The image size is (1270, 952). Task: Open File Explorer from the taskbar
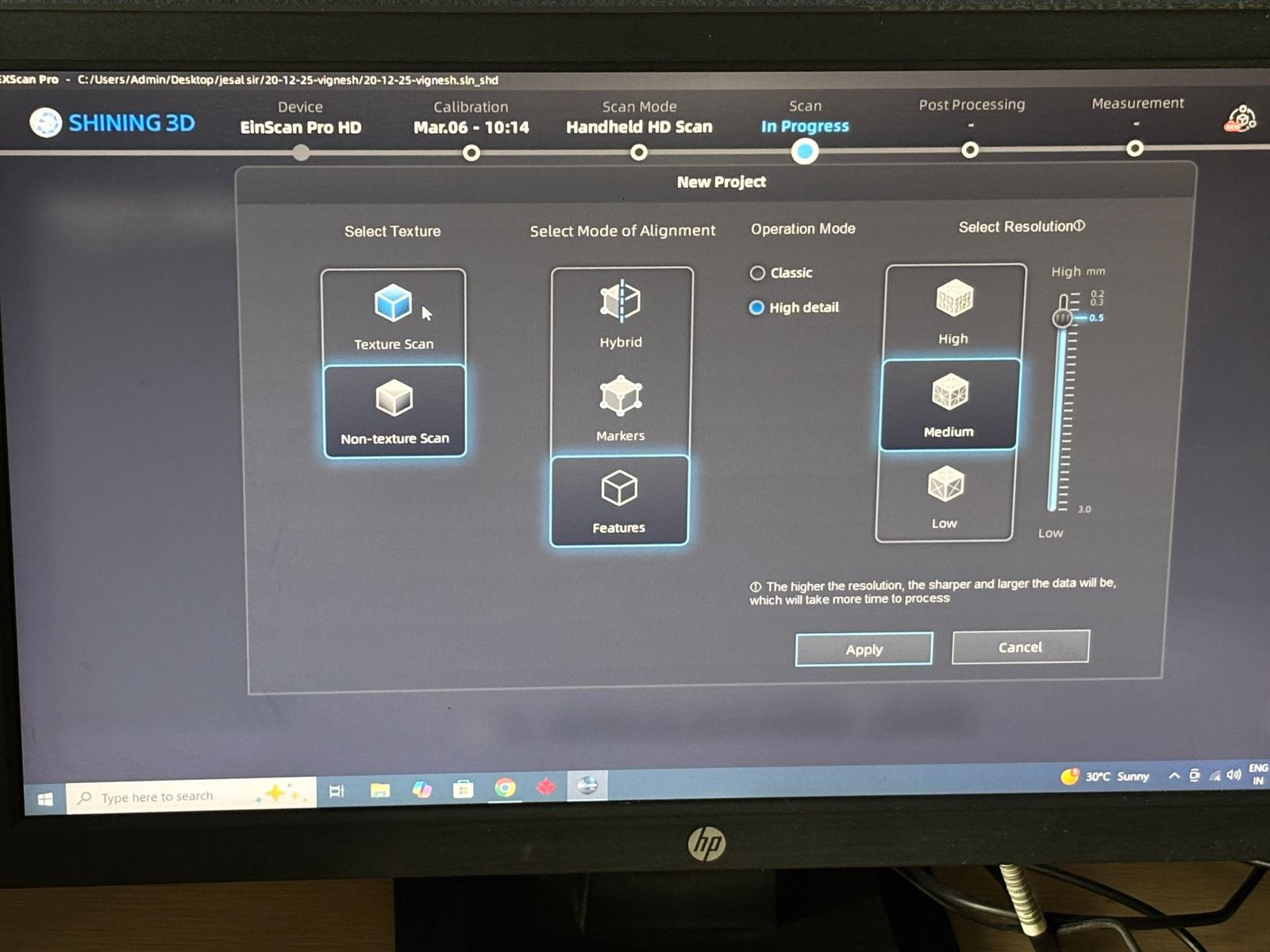tap(380, 790)
